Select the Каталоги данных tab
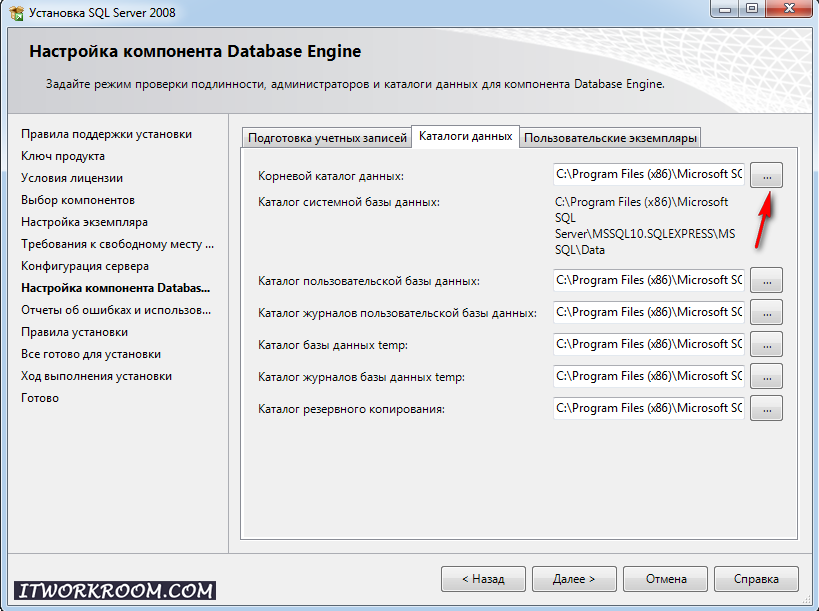 (465, 136)
